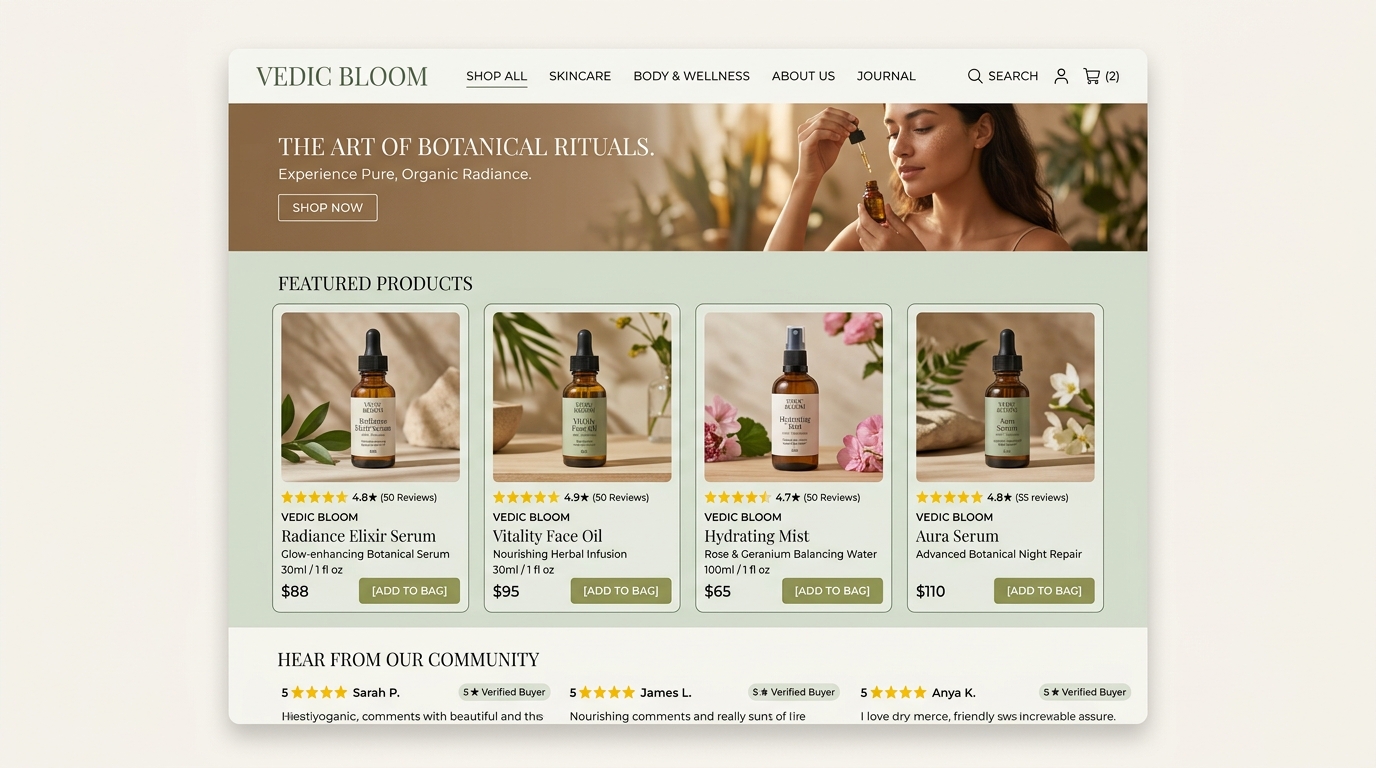Click 'Advanced Botanical Night Repair' description
This screenshot has height=768, width=1376.
point(999,554)
